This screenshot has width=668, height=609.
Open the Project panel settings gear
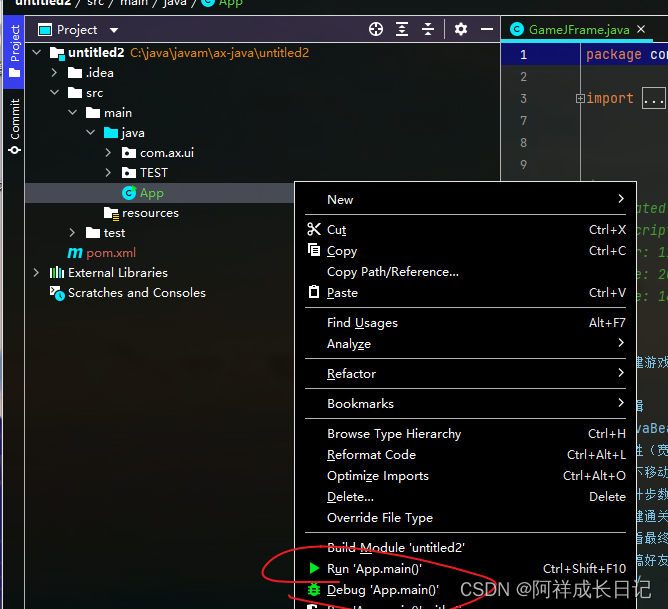pos(461,29)
